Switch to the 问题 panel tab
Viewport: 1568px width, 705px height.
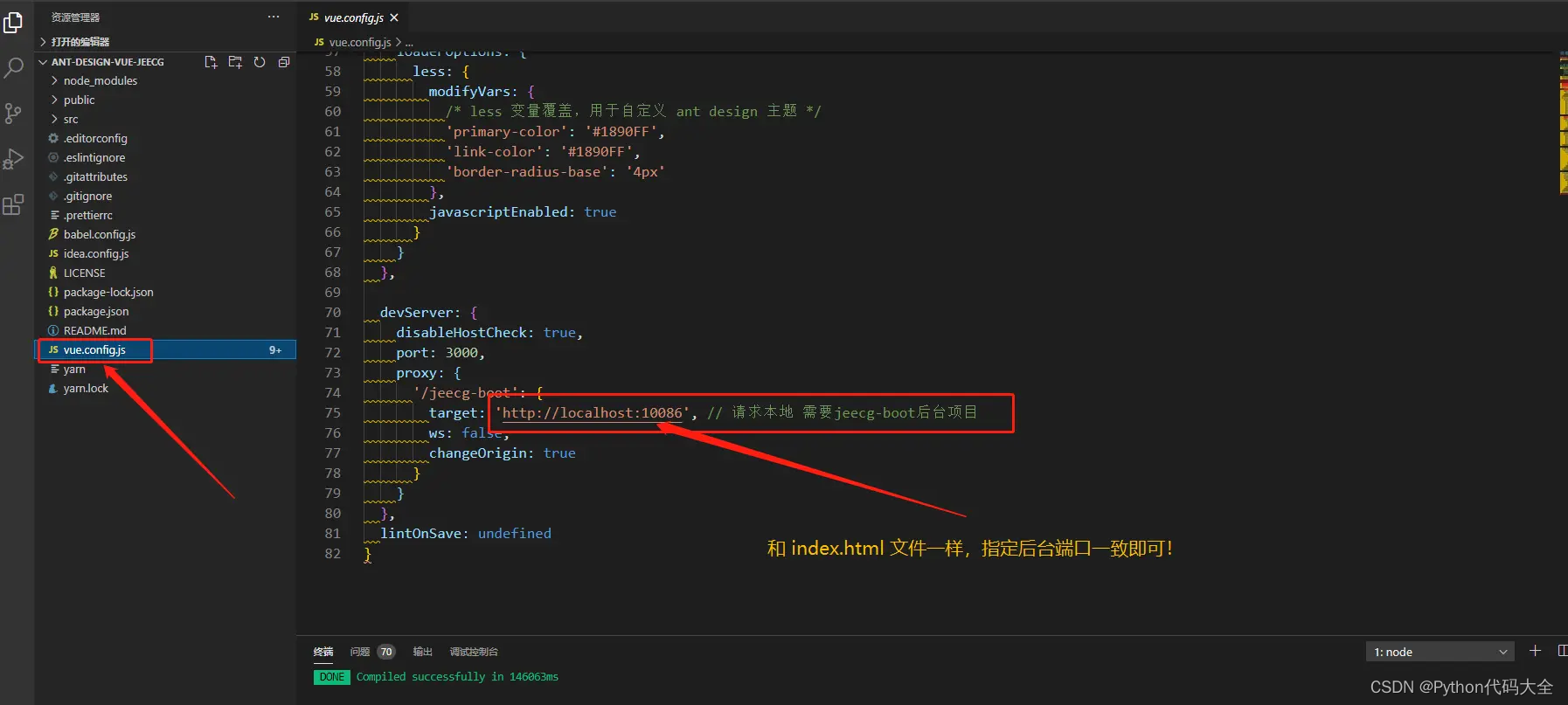359,652
